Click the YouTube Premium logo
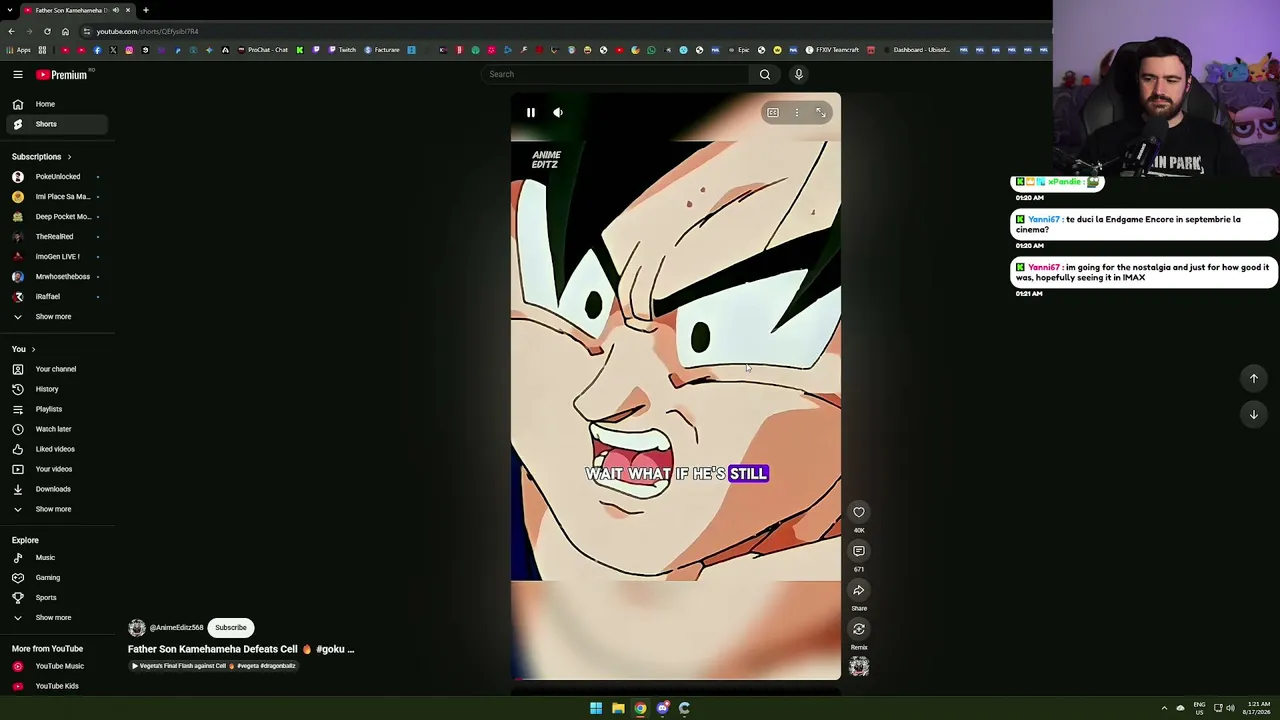This screenshot has height=720, width=1280. click(62, 74)
